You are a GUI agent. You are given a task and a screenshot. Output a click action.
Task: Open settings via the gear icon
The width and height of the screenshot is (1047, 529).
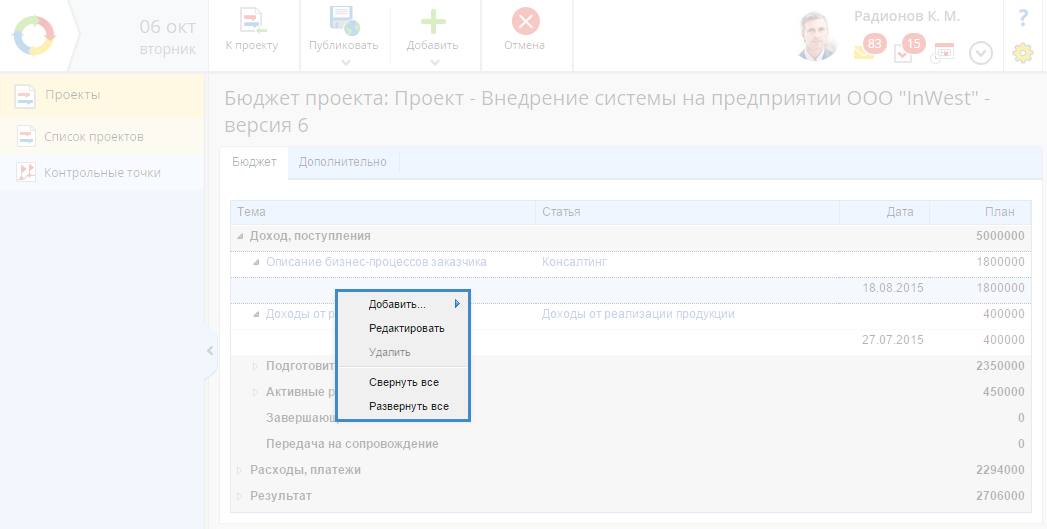(1022, 53)
